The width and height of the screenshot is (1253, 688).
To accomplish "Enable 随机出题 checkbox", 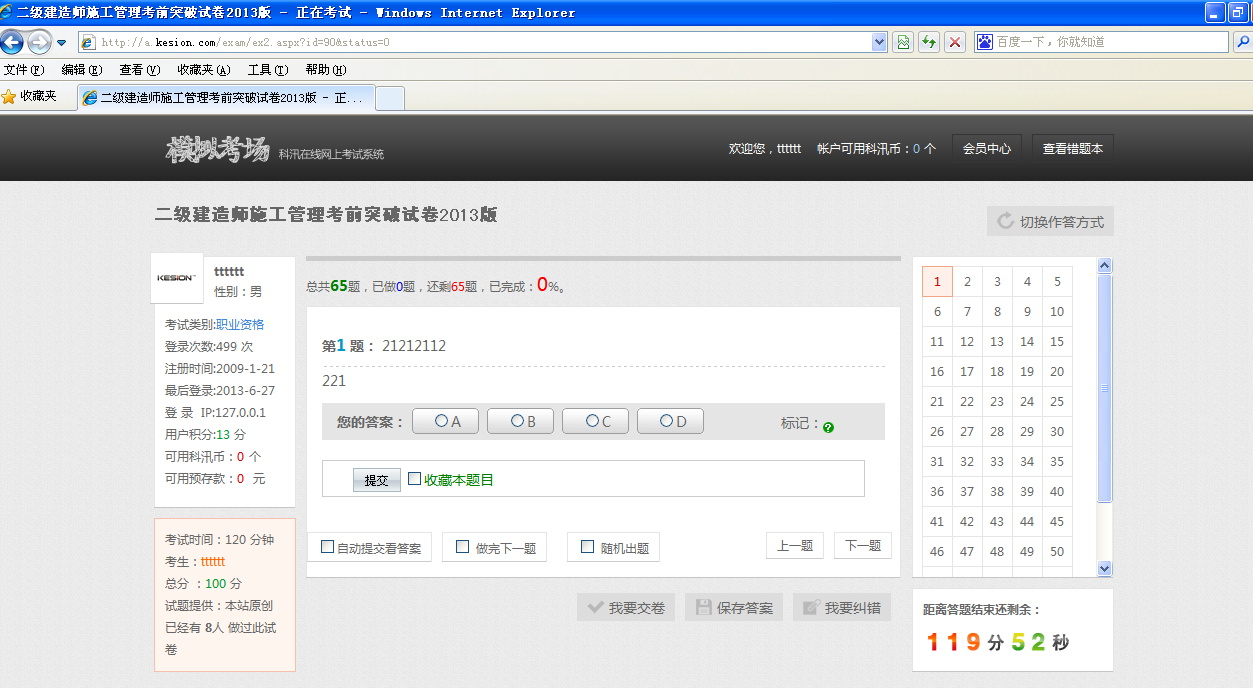I will 588,547.
